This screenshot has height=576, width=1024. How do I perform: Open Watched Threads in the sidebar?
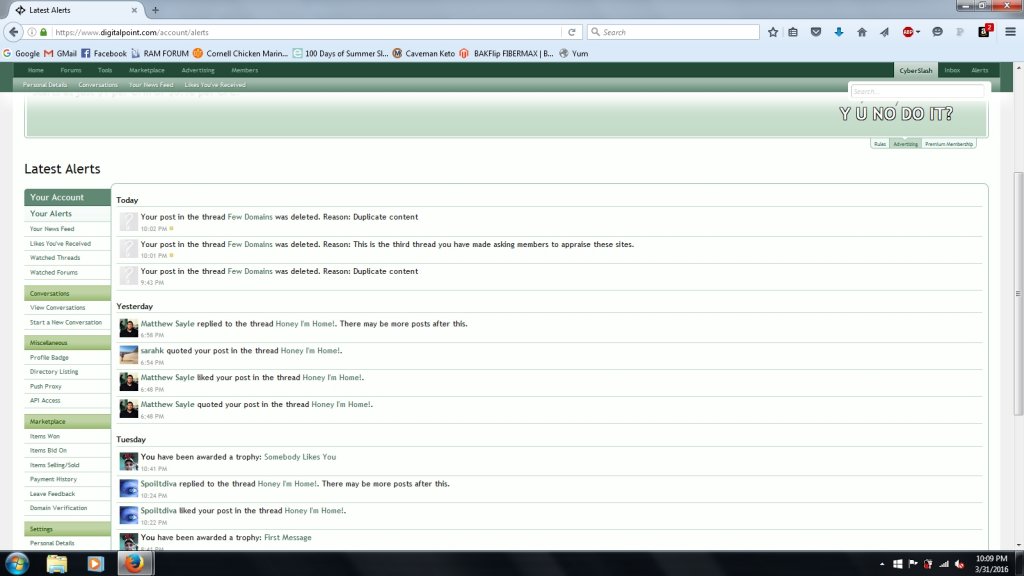pyautogui.click(x=67, y=258)
